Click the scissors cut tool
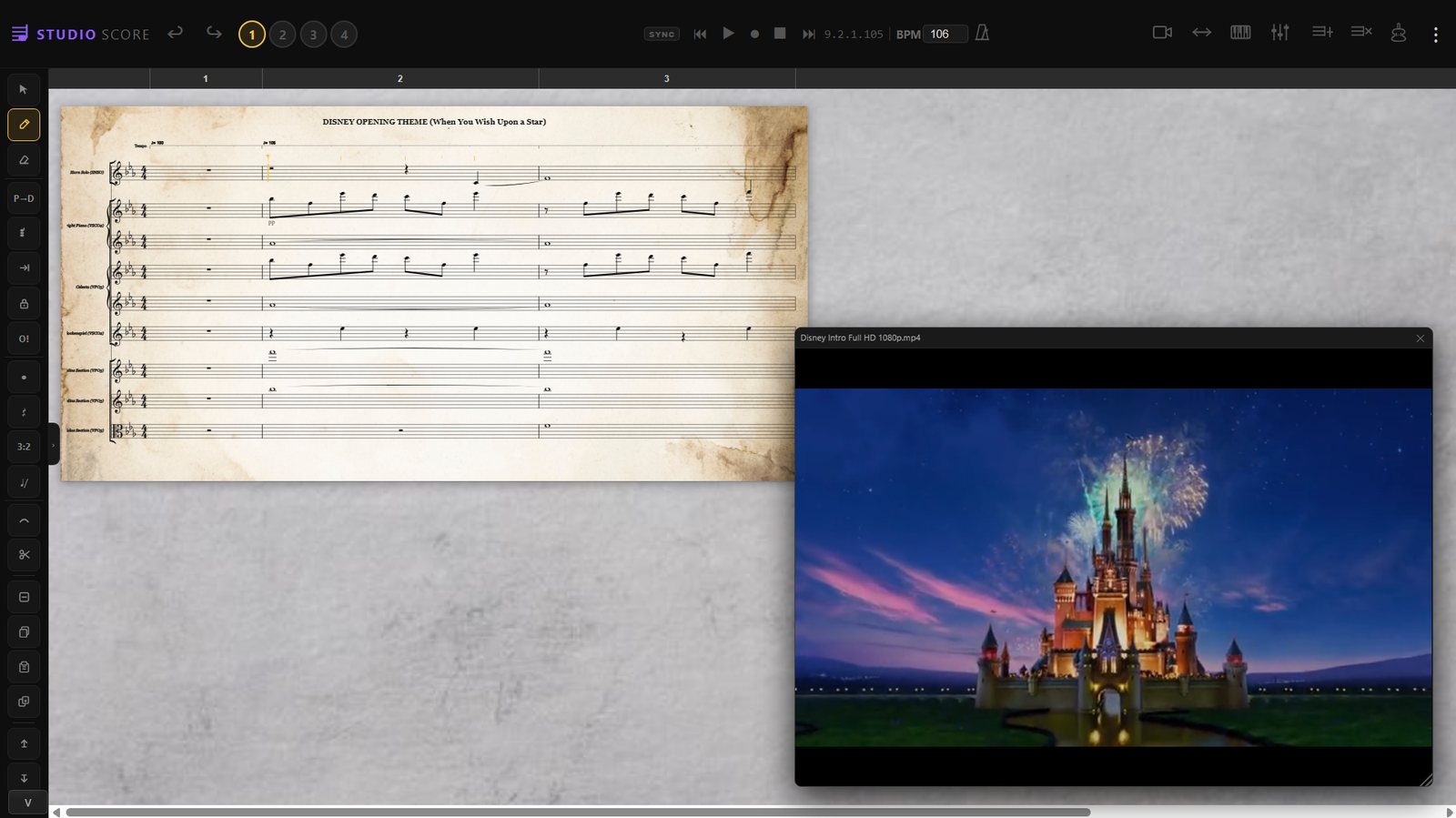1456x818 pixels. point(24,554)
